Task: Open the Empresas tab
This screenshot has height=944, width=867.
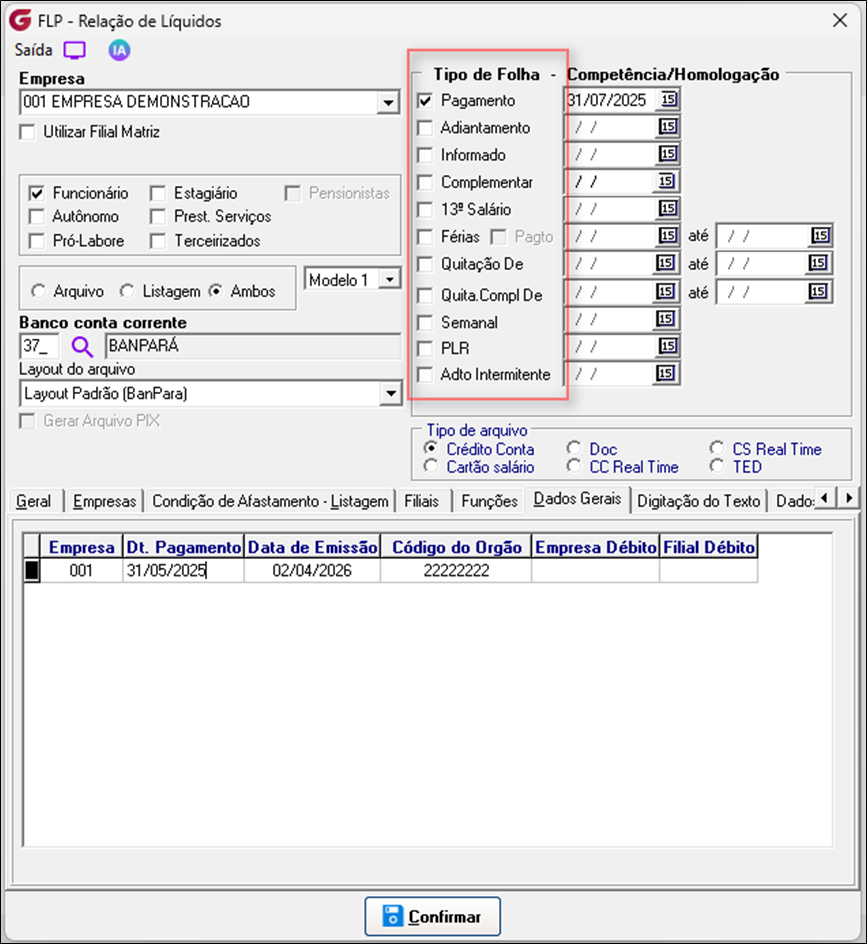Action: pos(105,501)
